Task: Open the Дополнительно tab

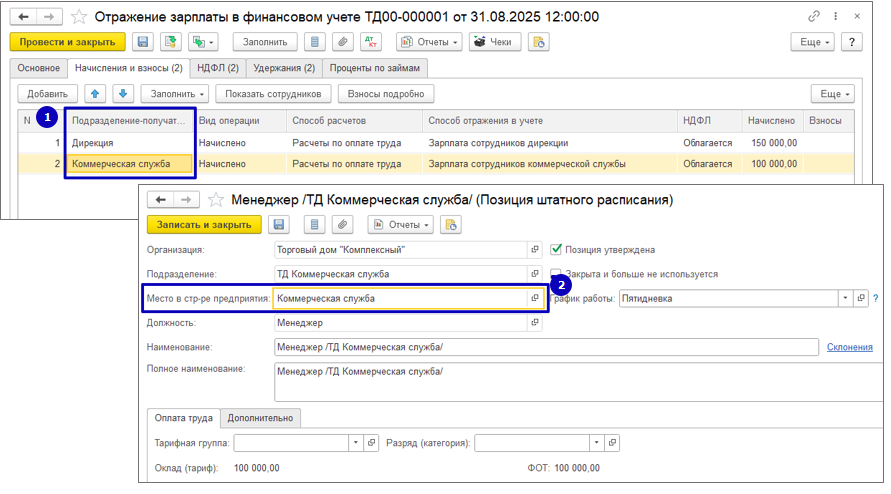Action: coord(261,418)
